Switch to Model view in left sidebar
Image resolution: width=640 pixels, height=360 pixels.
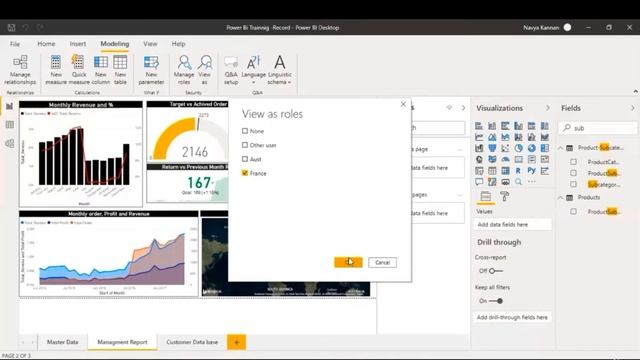pyautogui.click(x=9, y=143)
